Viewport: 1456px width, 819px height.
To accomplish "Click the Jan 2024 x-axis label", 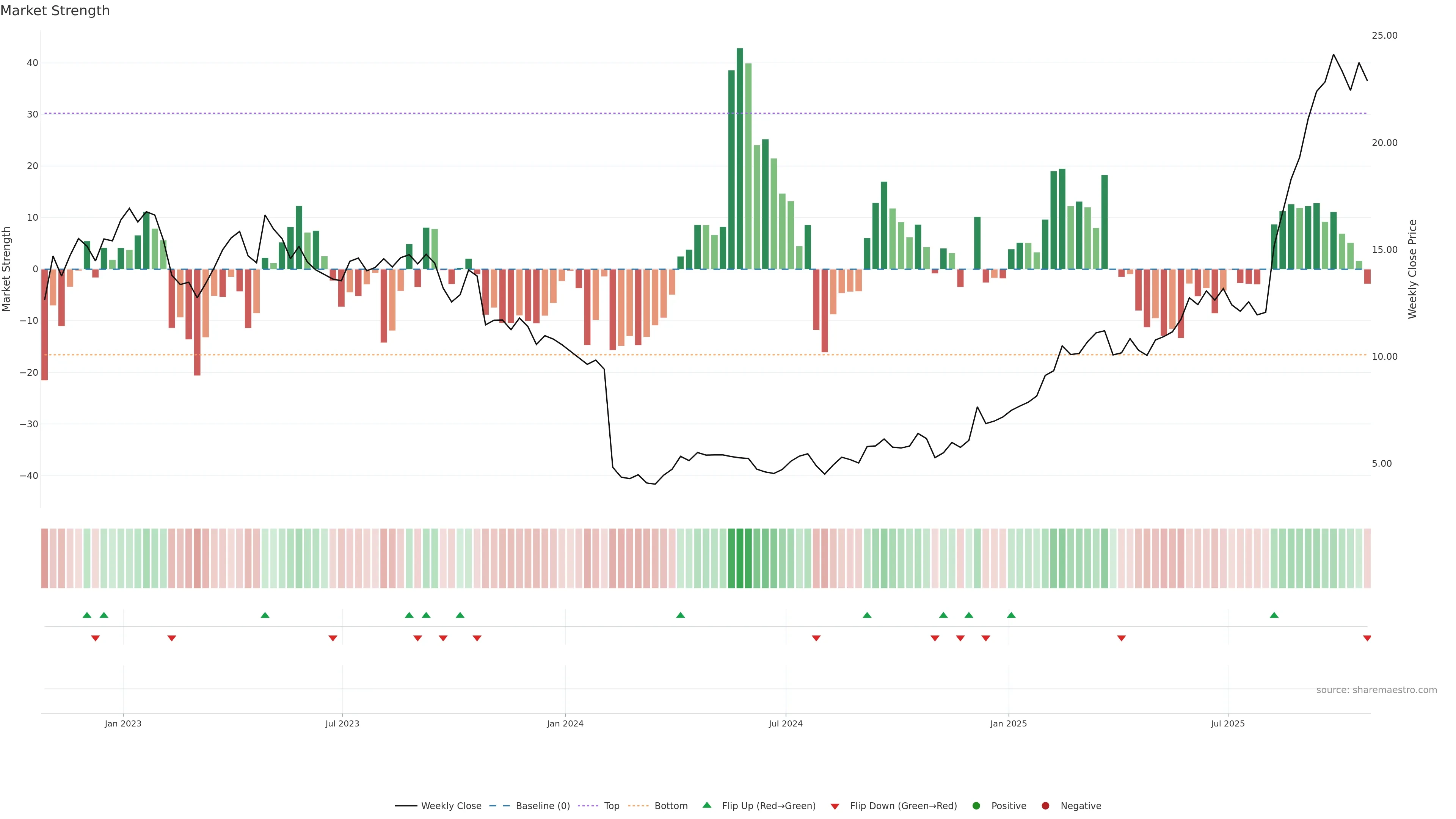I will (x=565, y=723).
